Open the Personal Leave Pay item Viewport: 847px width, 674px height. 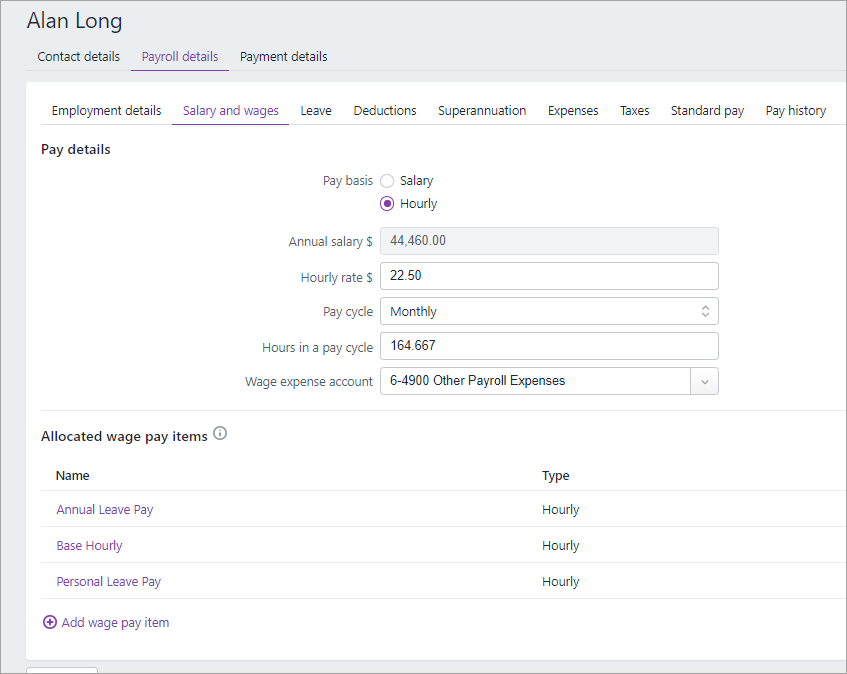[x=108, y=581]
